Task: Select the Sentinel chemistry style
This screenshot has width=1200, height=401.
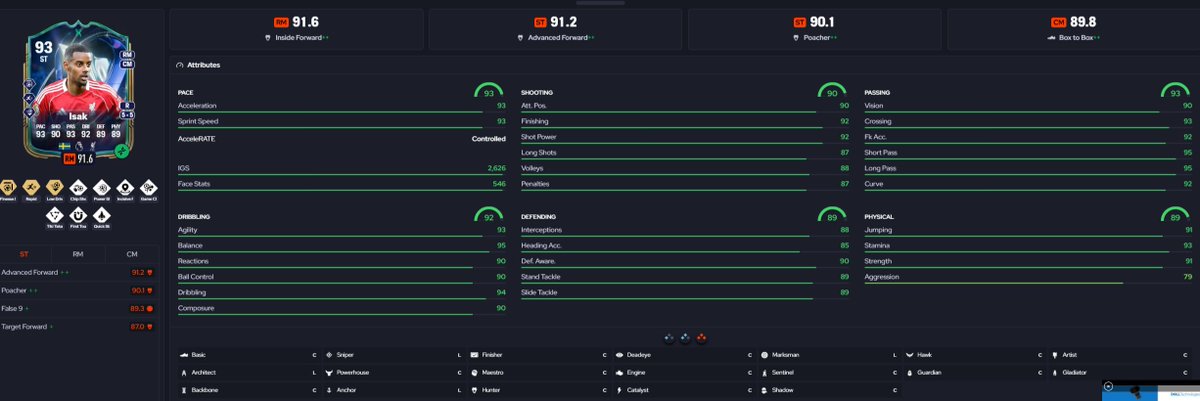Action: [829, 372]
